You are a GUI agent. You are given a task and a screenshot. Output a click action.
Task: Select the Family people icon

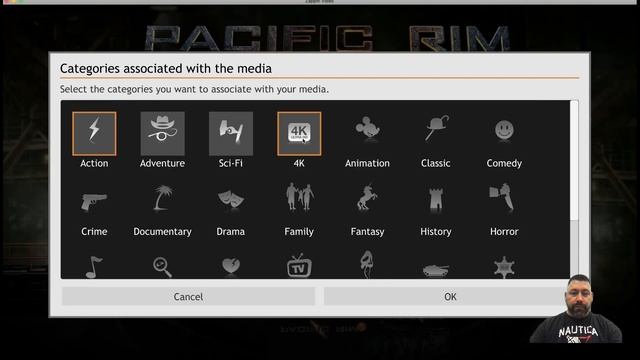300,197
